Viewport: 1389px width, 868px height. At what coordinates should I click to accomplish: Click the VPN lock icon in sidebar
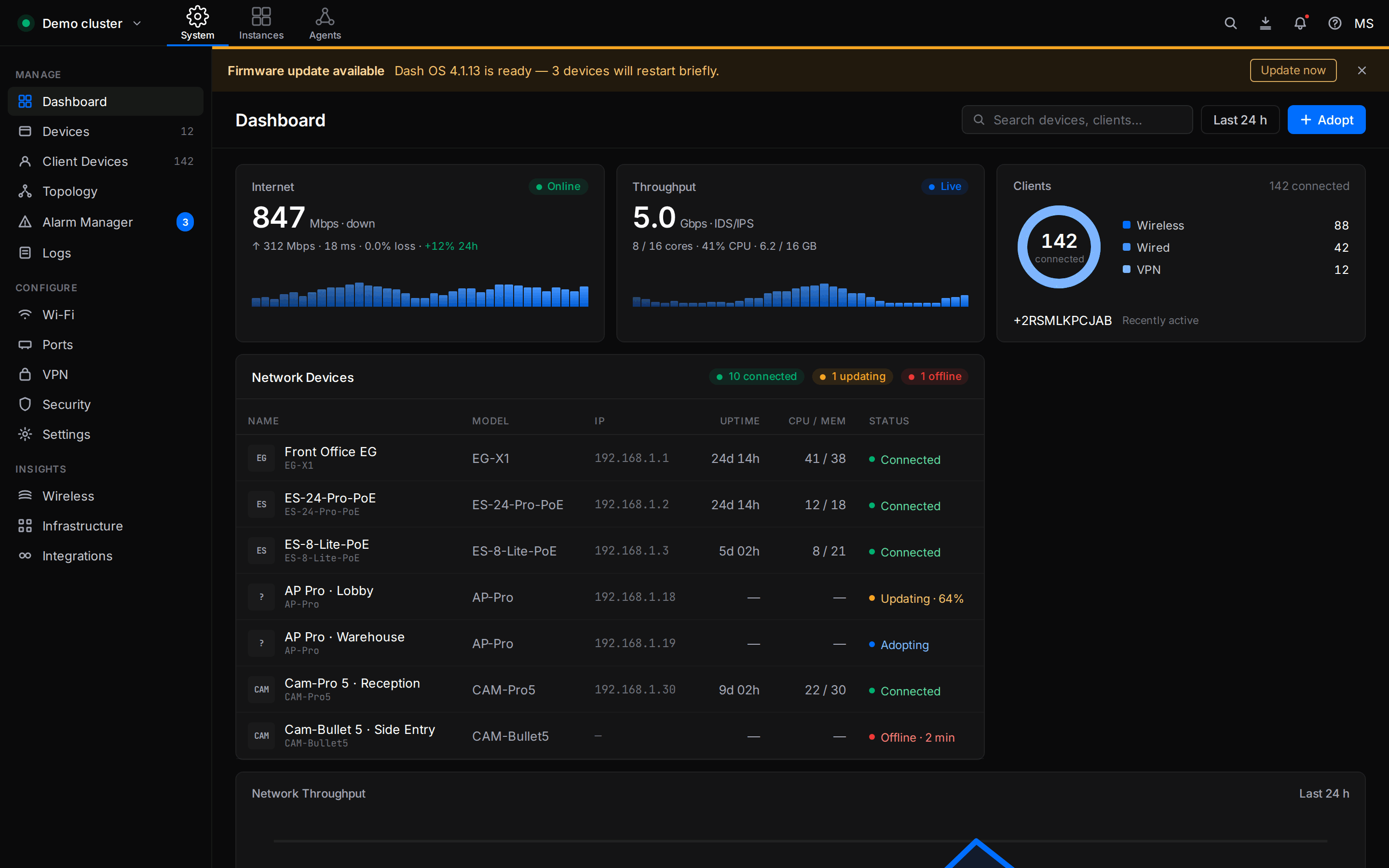coord(25,374)
